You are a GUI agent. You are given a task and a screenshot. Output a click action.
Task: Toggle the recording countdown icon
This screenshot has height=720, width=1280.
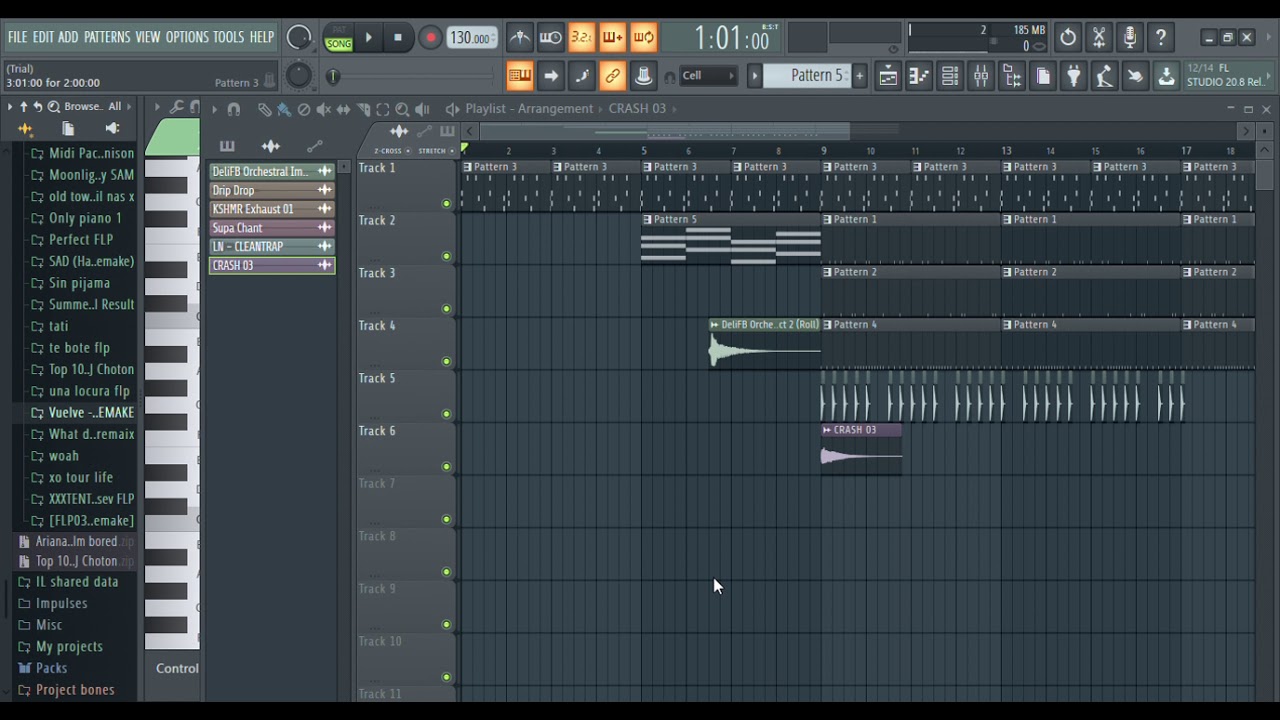pyautogui.click(x=581, y=38)
